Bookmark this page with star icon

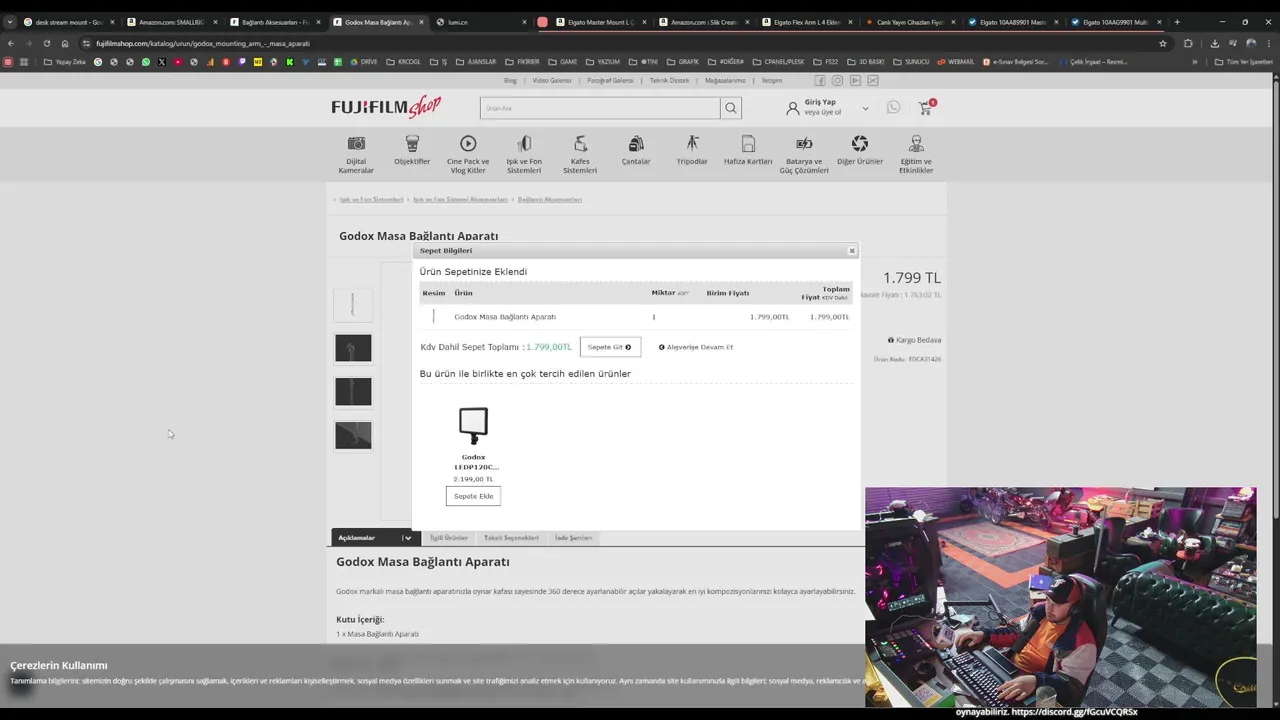(x=1163, y=43)
